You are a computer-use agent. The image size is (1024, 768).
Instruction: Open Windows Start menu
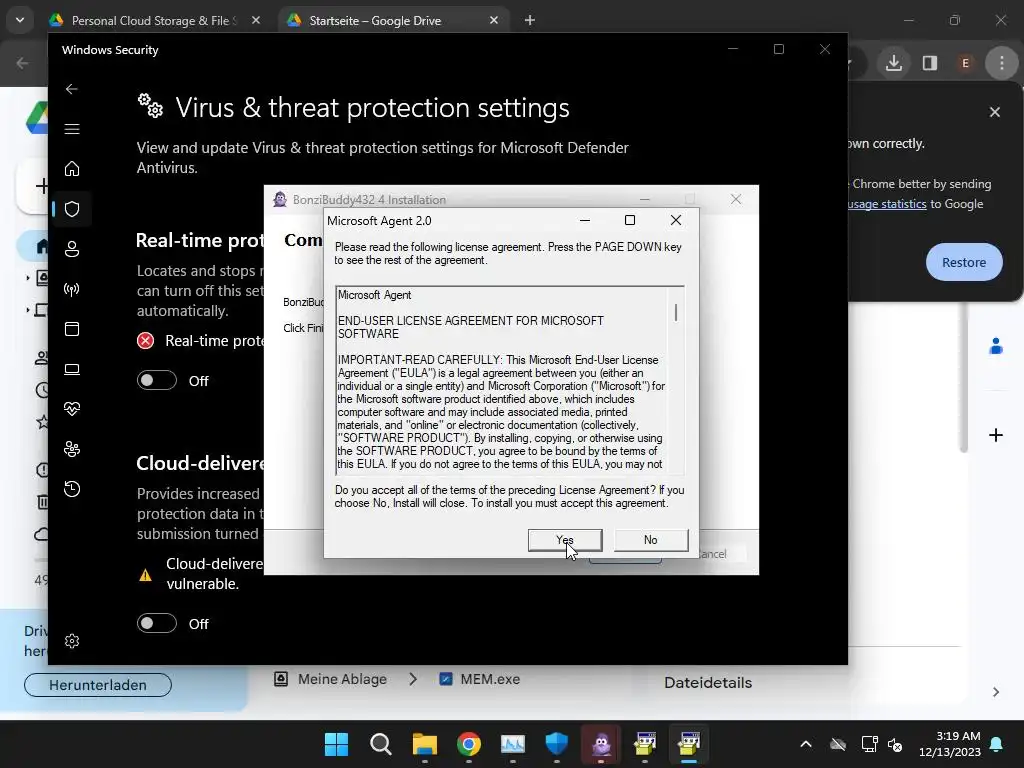click(336, 744)
